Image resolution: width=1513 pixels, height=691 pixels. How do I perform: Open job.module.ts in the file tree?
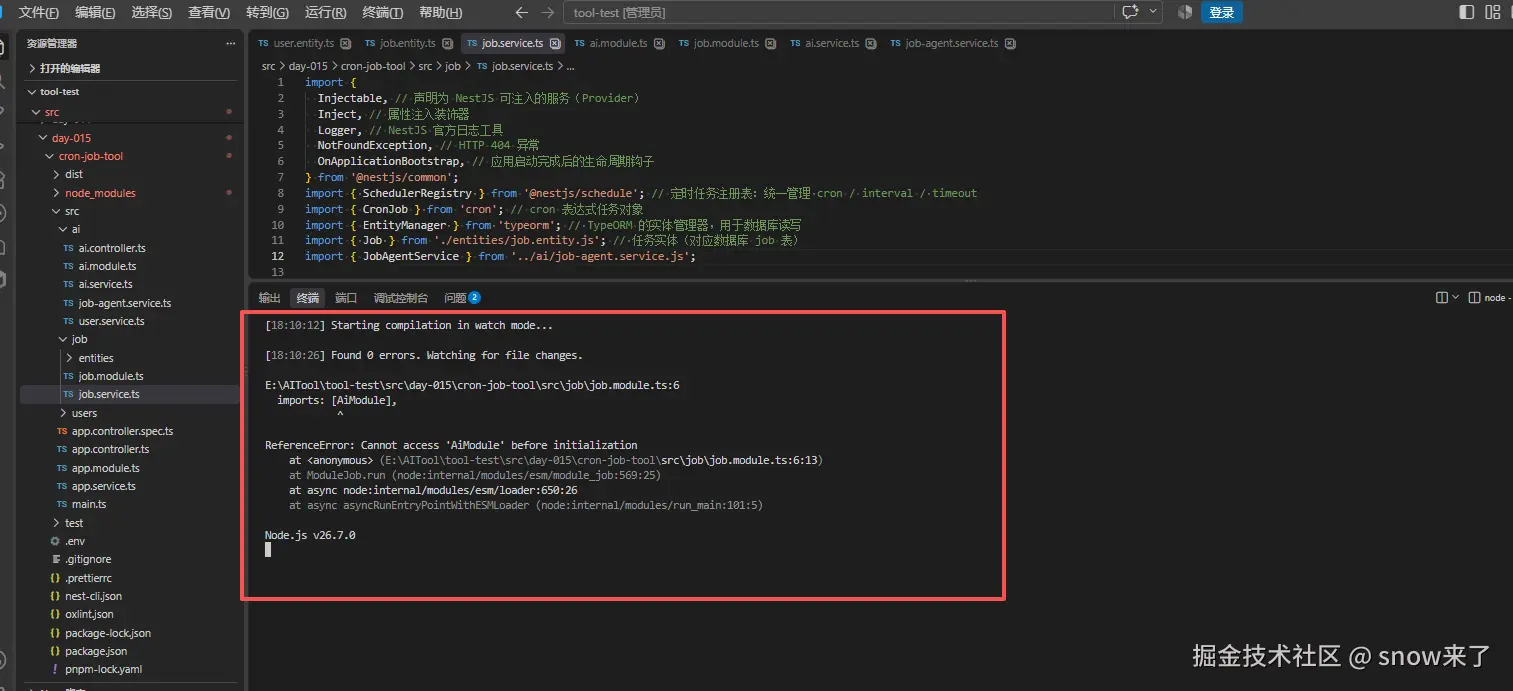click(111, 376)
